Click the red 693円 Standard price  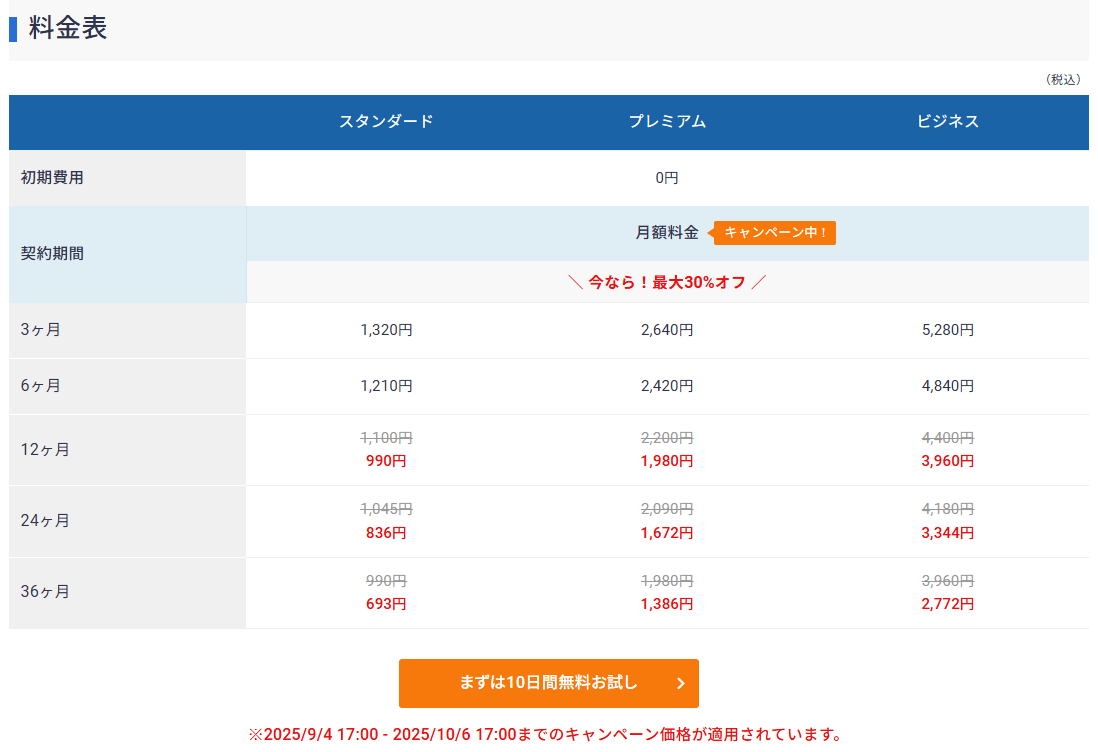(x=386, y=604)
